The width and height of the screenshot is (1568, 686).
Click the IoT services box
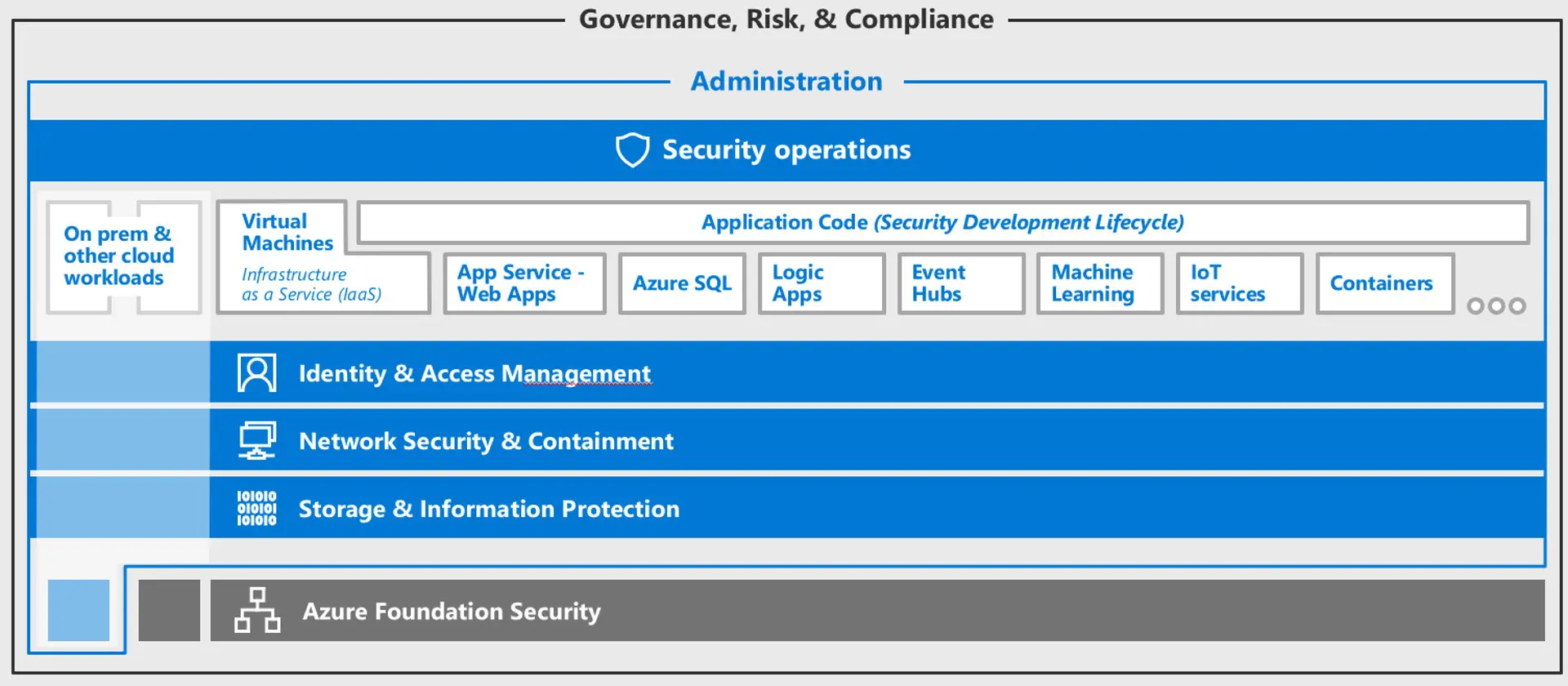1240,283
